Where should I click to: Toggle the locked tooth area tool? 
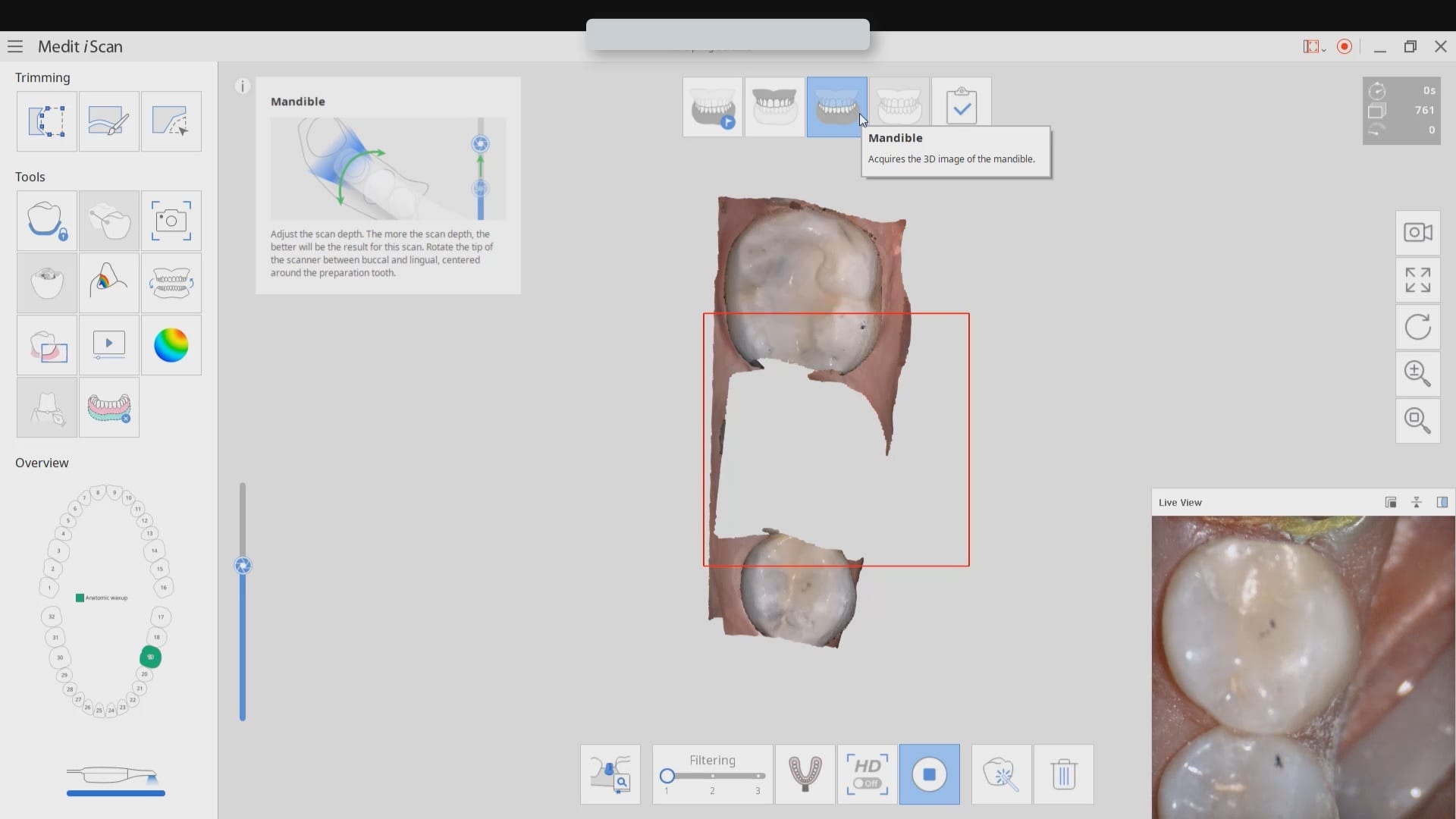coord(46,221)
